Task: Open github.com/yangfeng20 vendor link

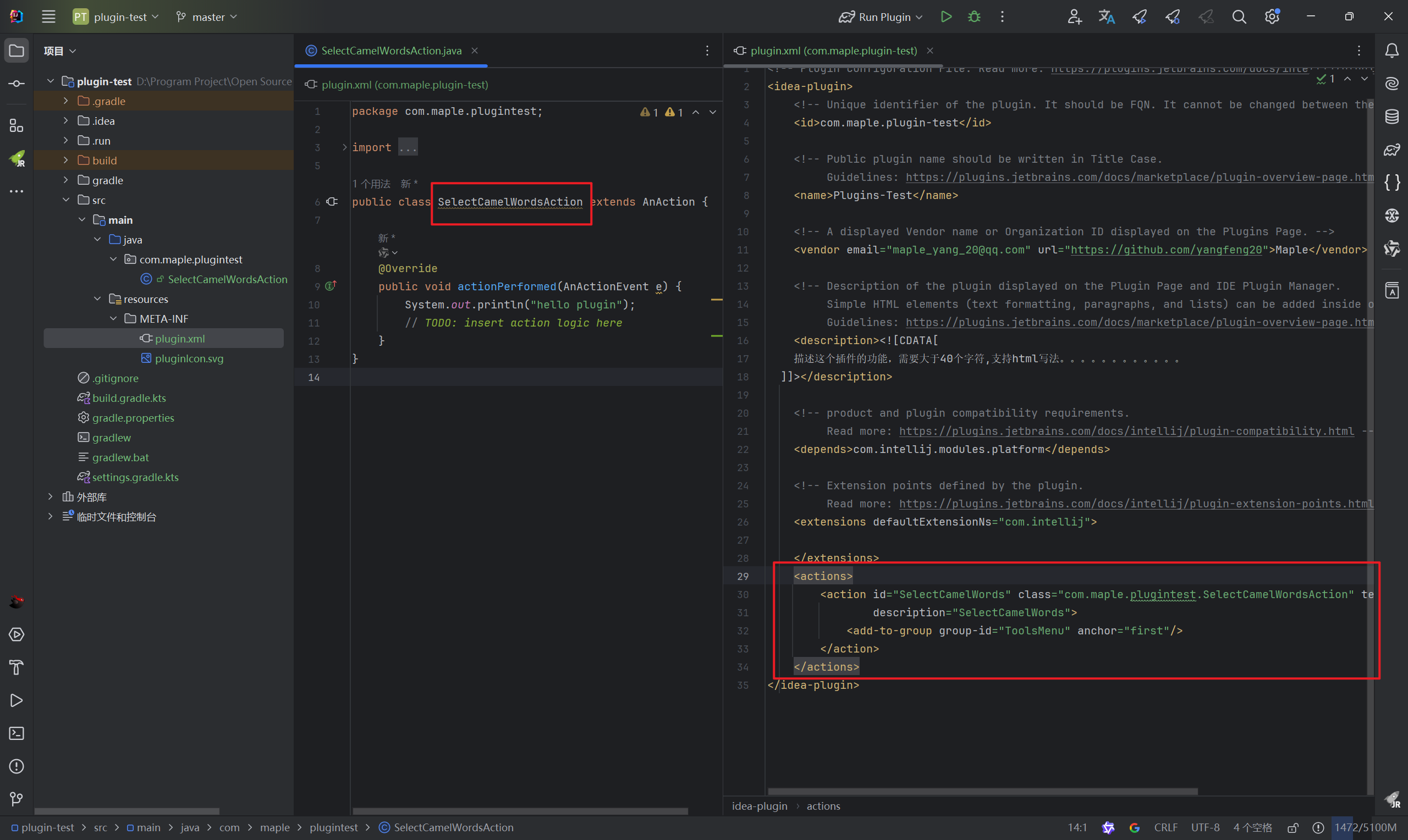Action: coord(1165,250)
